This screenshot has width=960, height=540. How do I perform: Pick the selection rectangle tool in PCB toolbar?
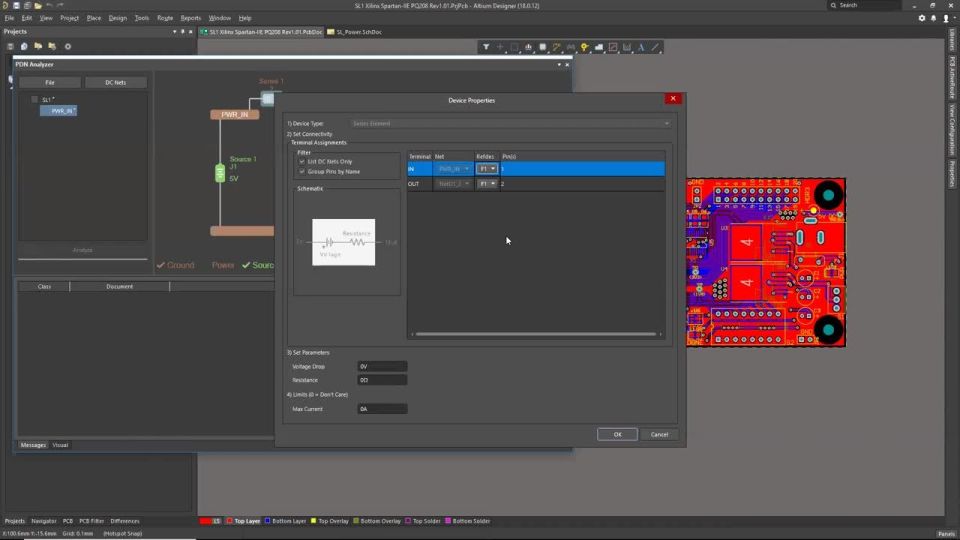[x=514, y=47]
